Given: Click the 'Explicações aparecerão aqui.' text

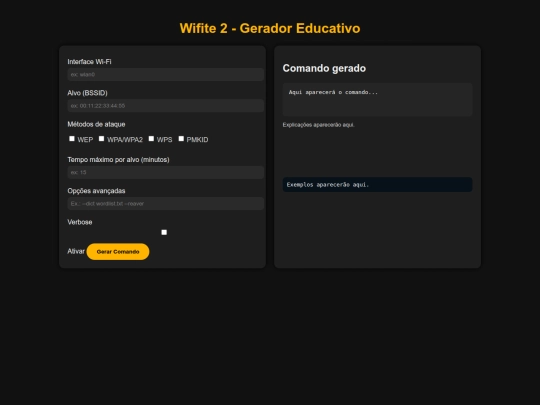Looking at the screenshot, I should tap(319, 125).
